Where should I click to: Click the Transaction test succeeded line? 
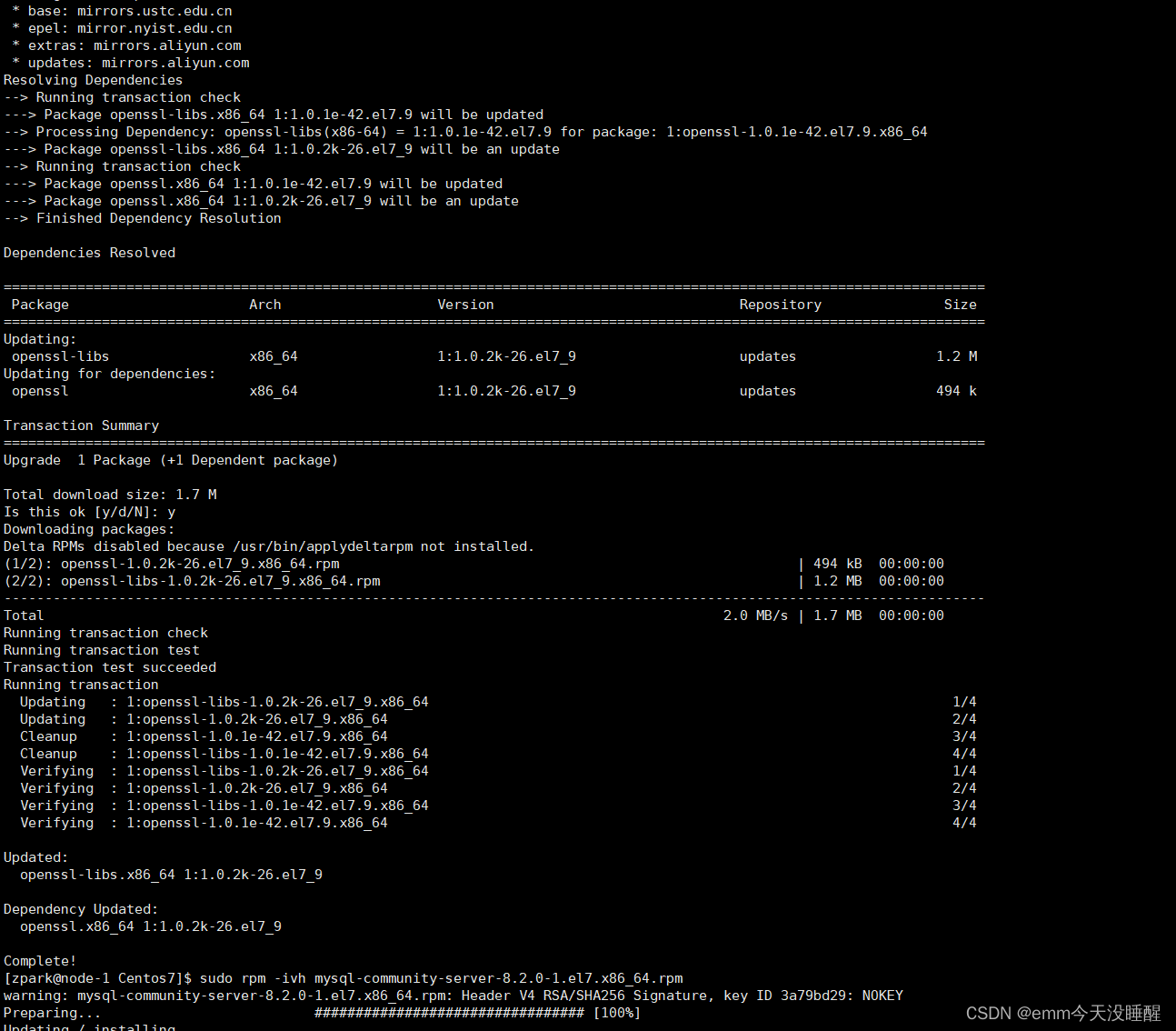109,666
